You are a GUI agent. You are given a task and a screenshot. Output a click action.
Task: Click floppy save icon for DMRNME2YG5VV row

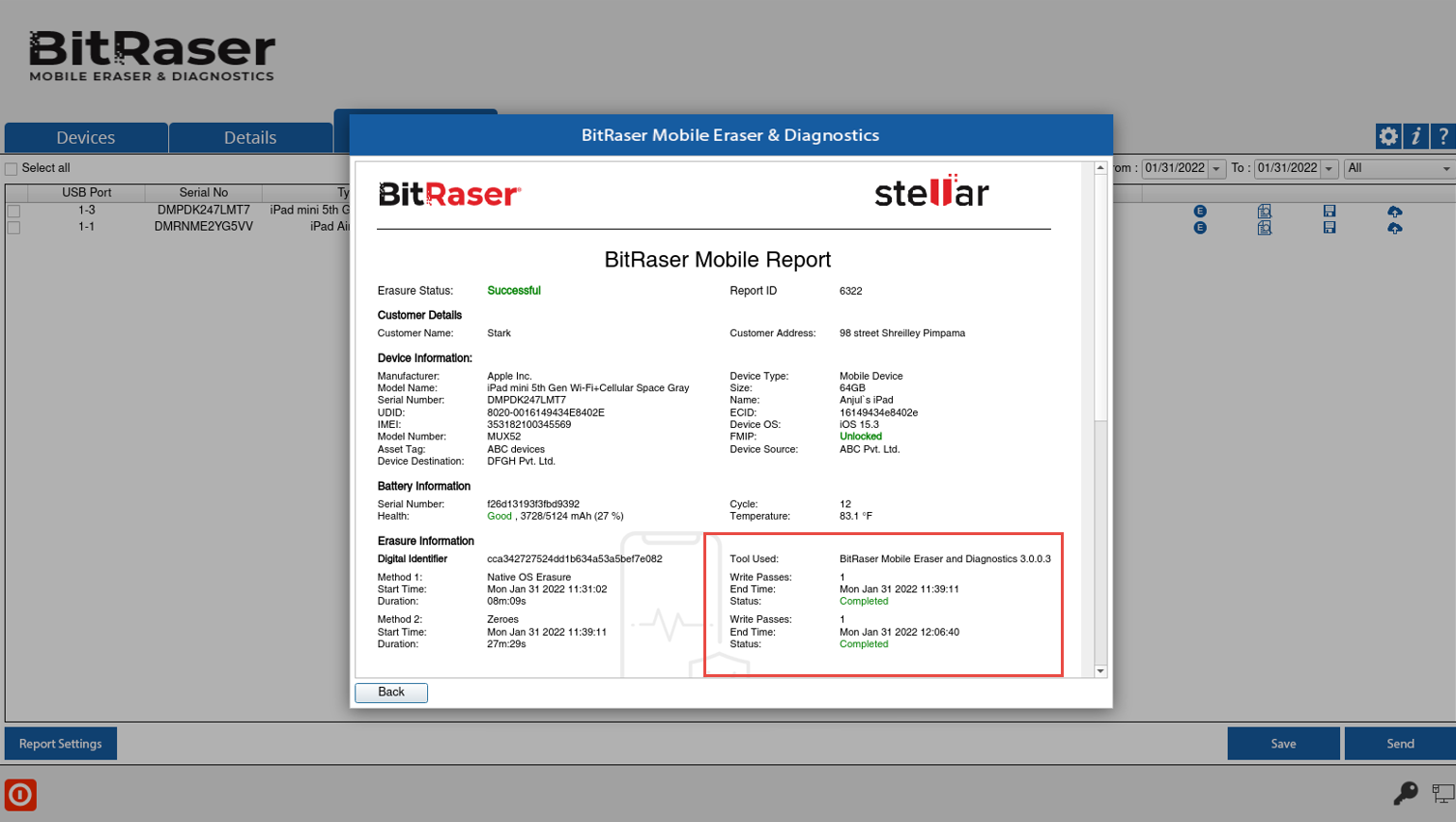click(1329, 228)
